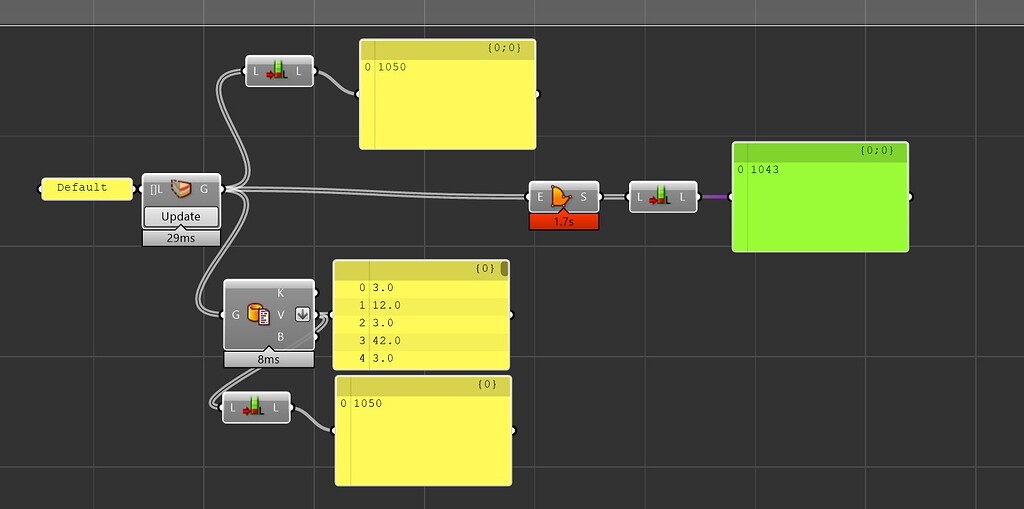Click the E input on the boundary surfaces component

point(540,197)
